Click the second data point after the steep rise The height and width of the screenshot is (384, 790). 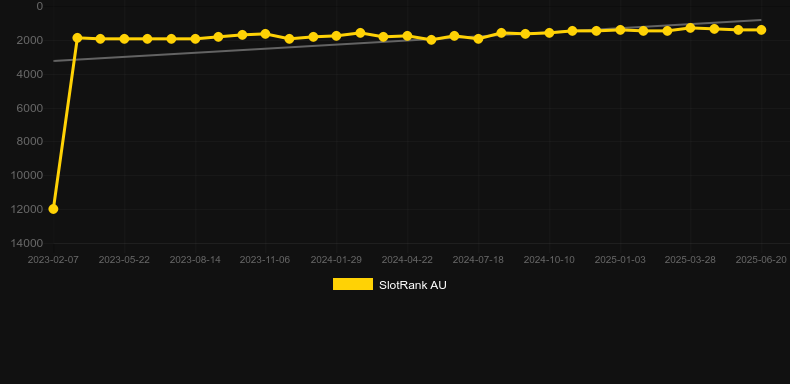coord(100,39)
